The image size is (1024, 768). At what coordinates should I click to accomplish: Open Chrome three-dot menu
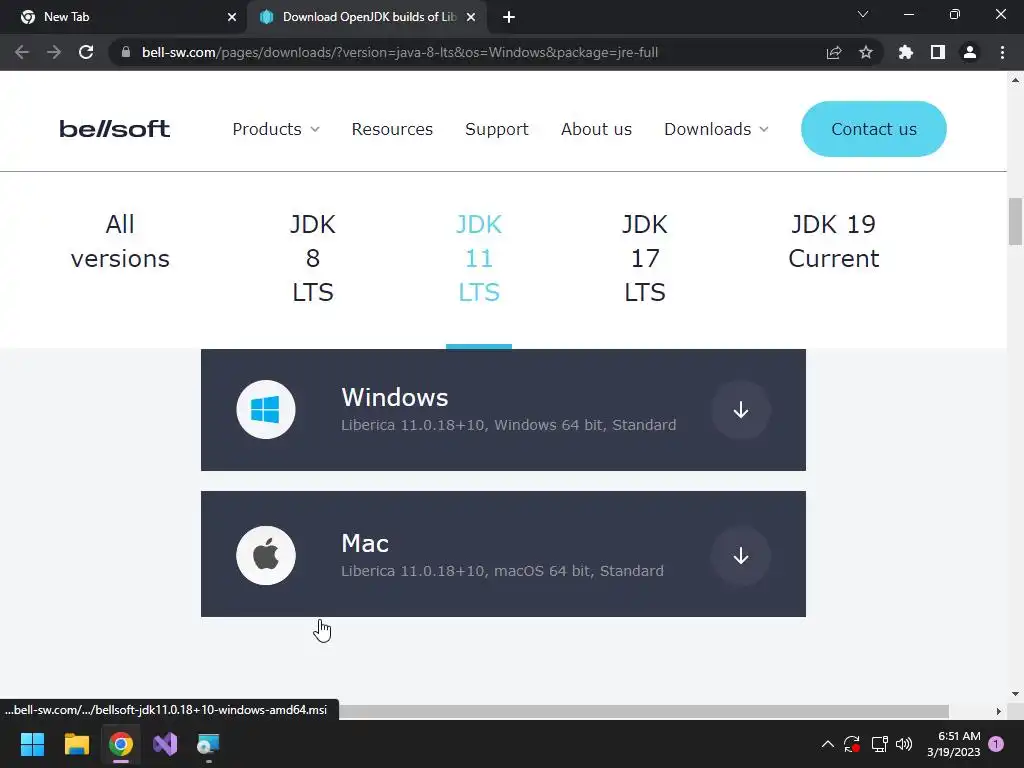[1002, 52]
